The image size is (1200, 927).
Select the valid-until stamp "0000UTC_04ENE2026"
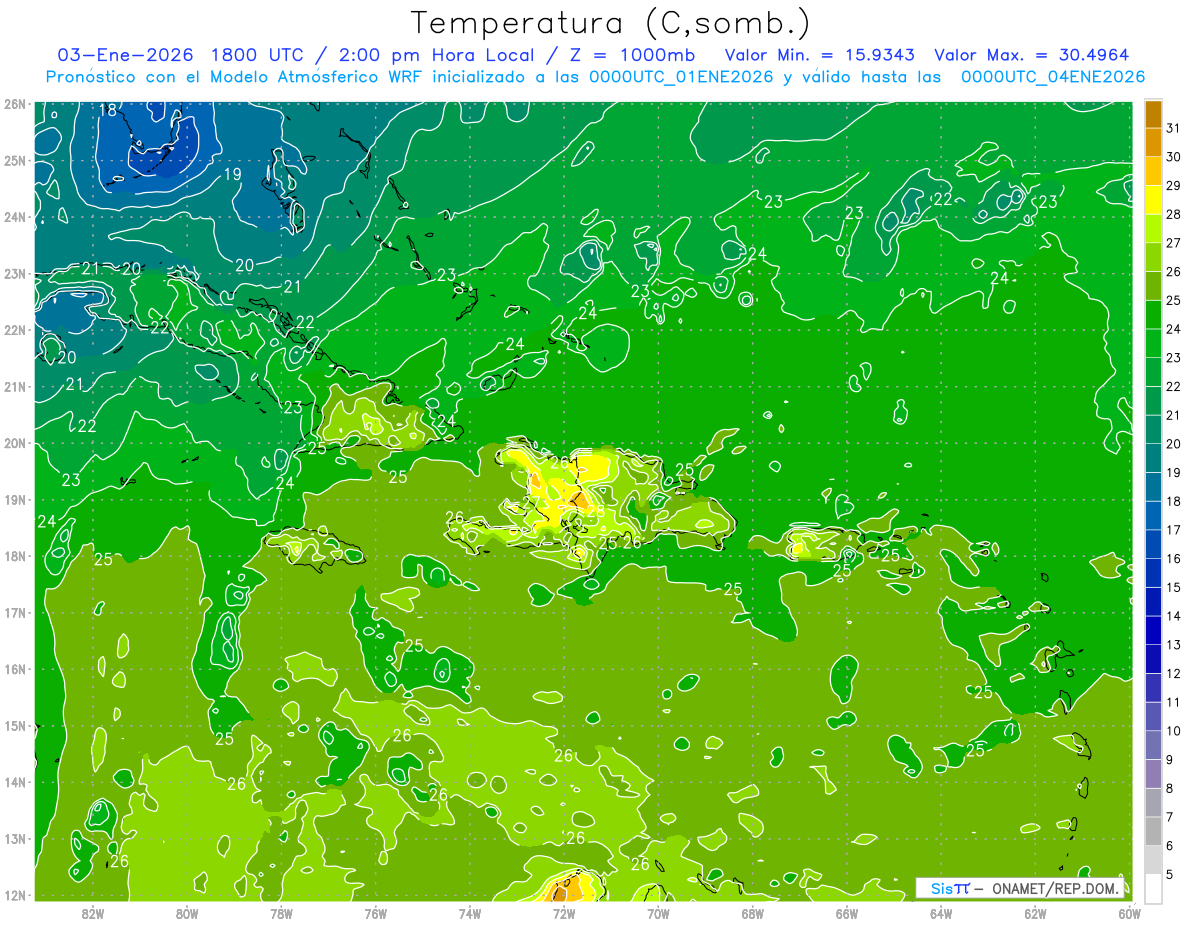[1053, 77]
